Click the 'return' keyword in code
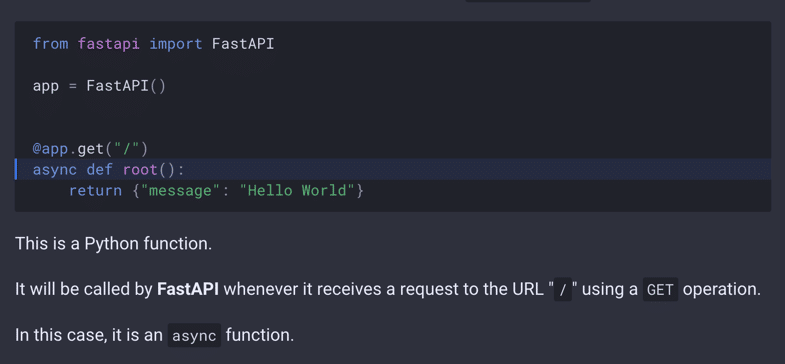Screen dimensions: 785x364 [x=96, y=191]
